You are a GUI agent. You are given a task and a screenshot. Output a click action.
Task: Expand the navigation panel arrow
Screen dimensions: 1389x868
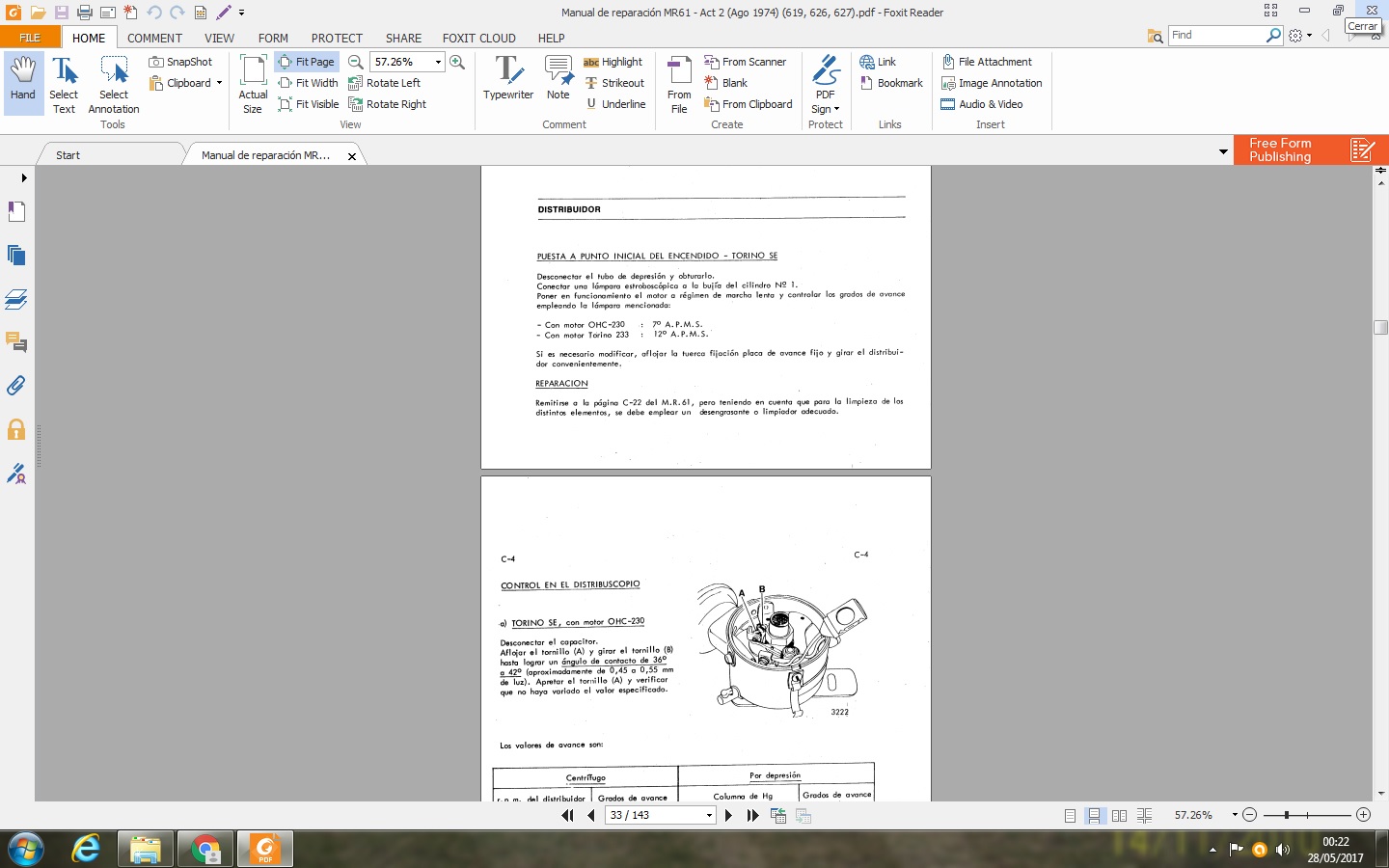click(23, 177)
